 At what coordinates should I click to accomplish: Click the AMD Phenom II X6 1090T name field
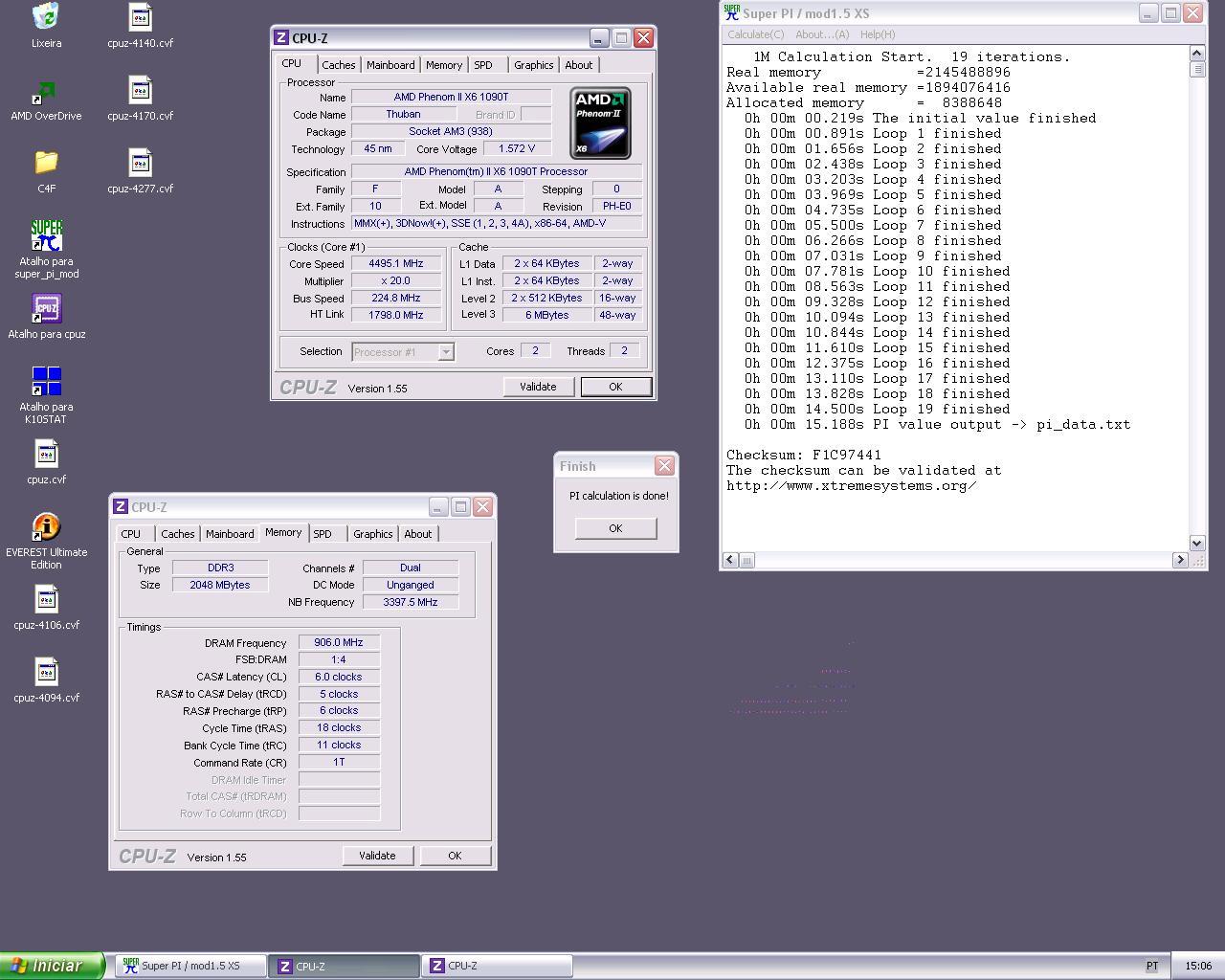[x=451, y=97]
